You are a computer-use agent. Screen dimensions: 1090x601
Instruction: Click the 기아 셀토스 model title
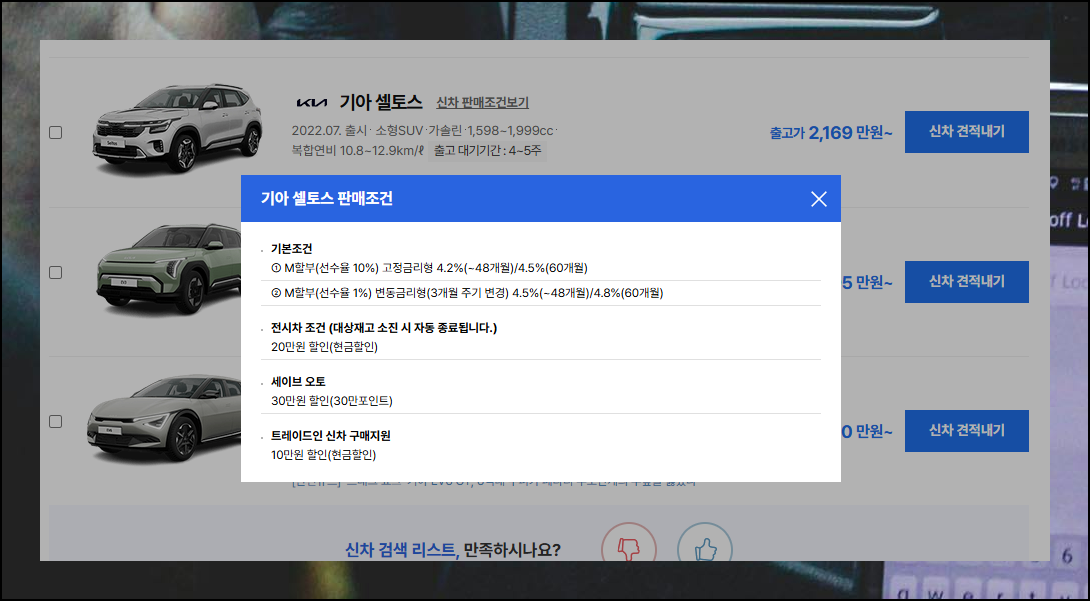coord(380,102)
